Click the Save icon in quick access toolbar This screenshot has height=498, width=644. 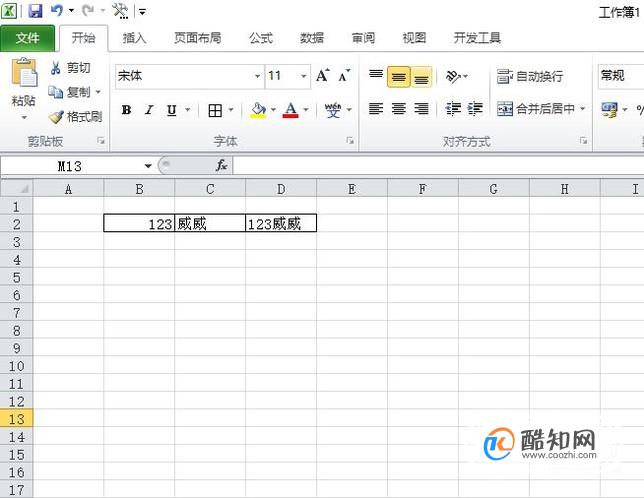[x=35, y=11]
